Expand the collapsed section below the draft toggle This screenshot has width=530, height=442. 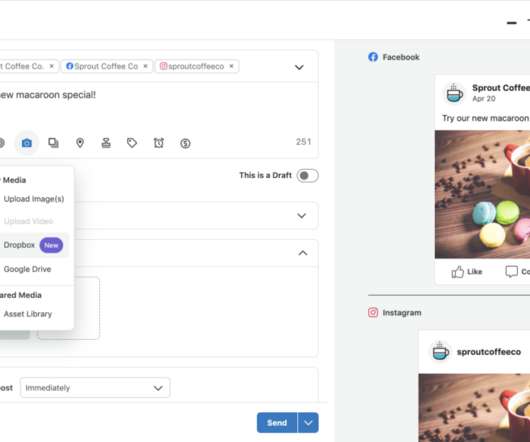tap(302, 216)
